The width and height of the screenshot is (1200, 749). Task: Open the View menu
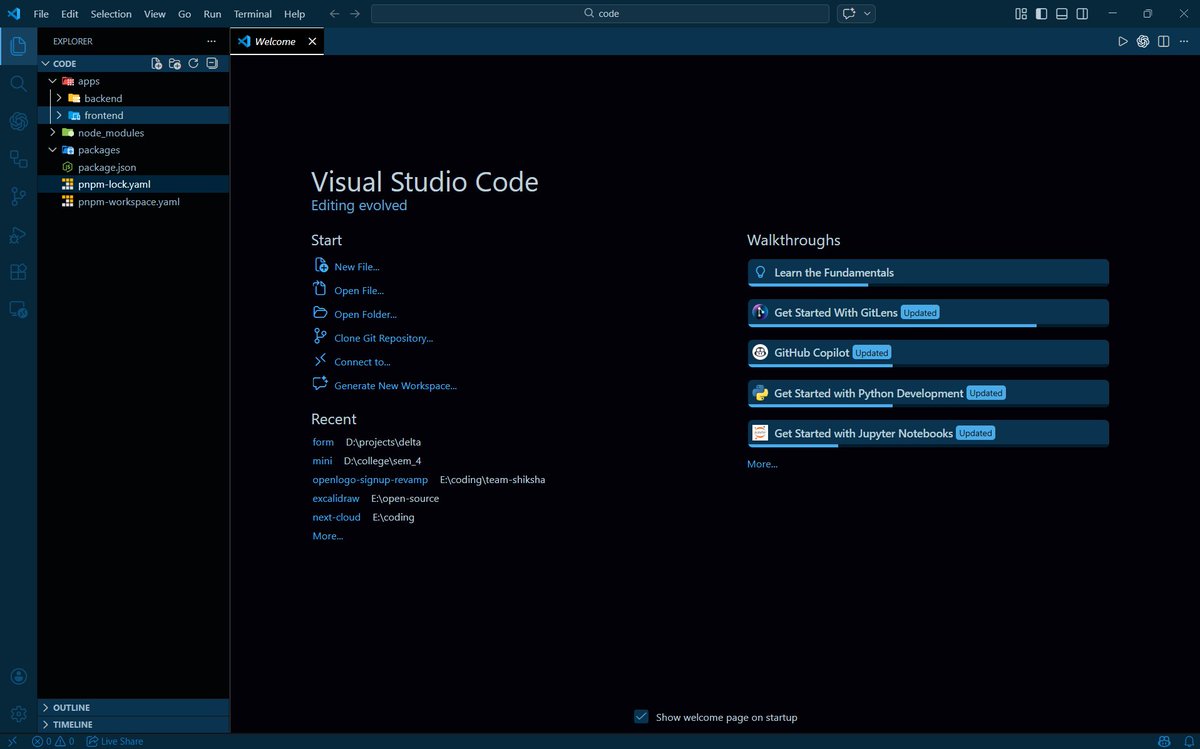[155, 14]
